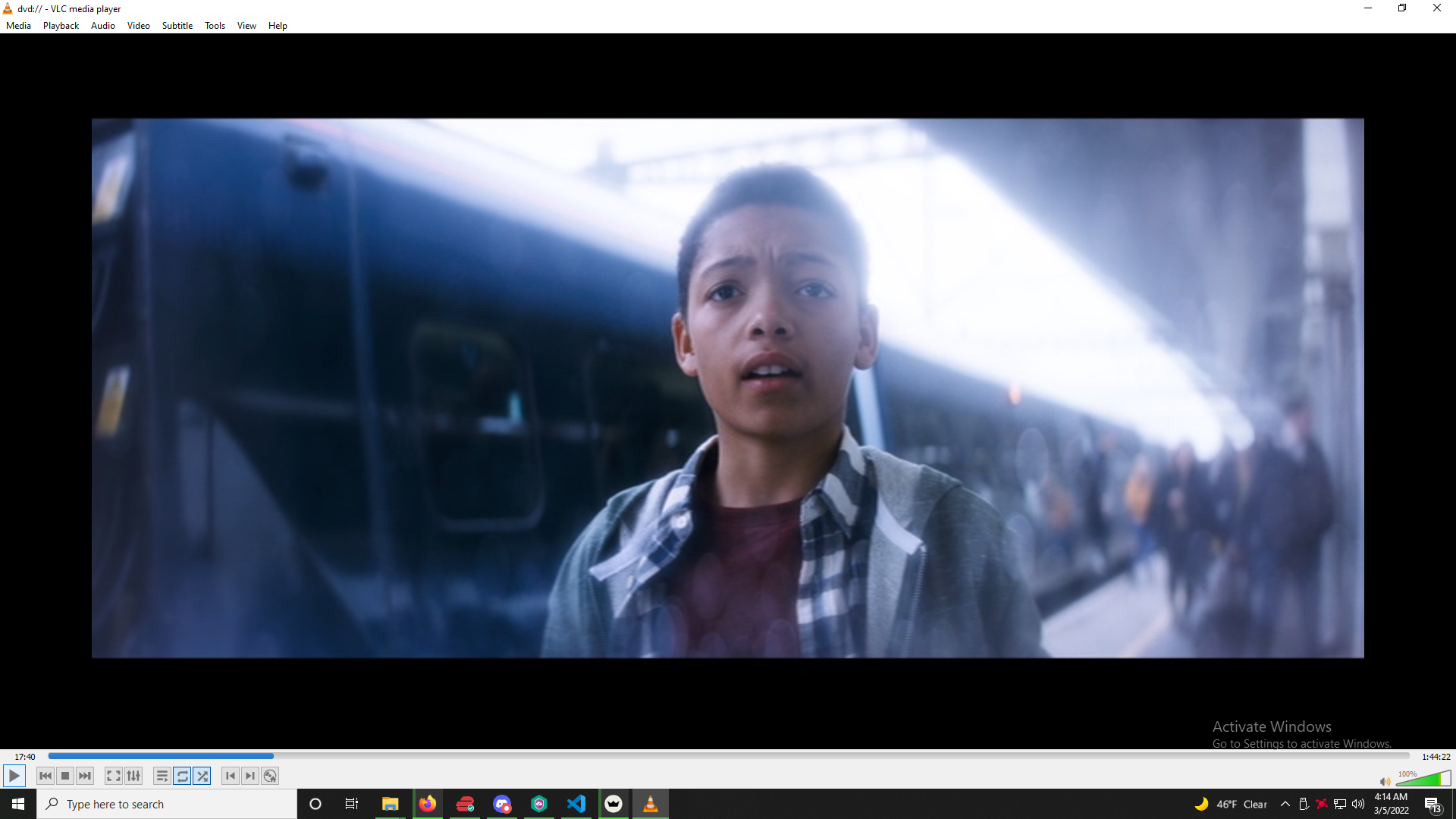1456x819 pixels.
Task: Open the Video menu
Action: (x=138, y=26)
